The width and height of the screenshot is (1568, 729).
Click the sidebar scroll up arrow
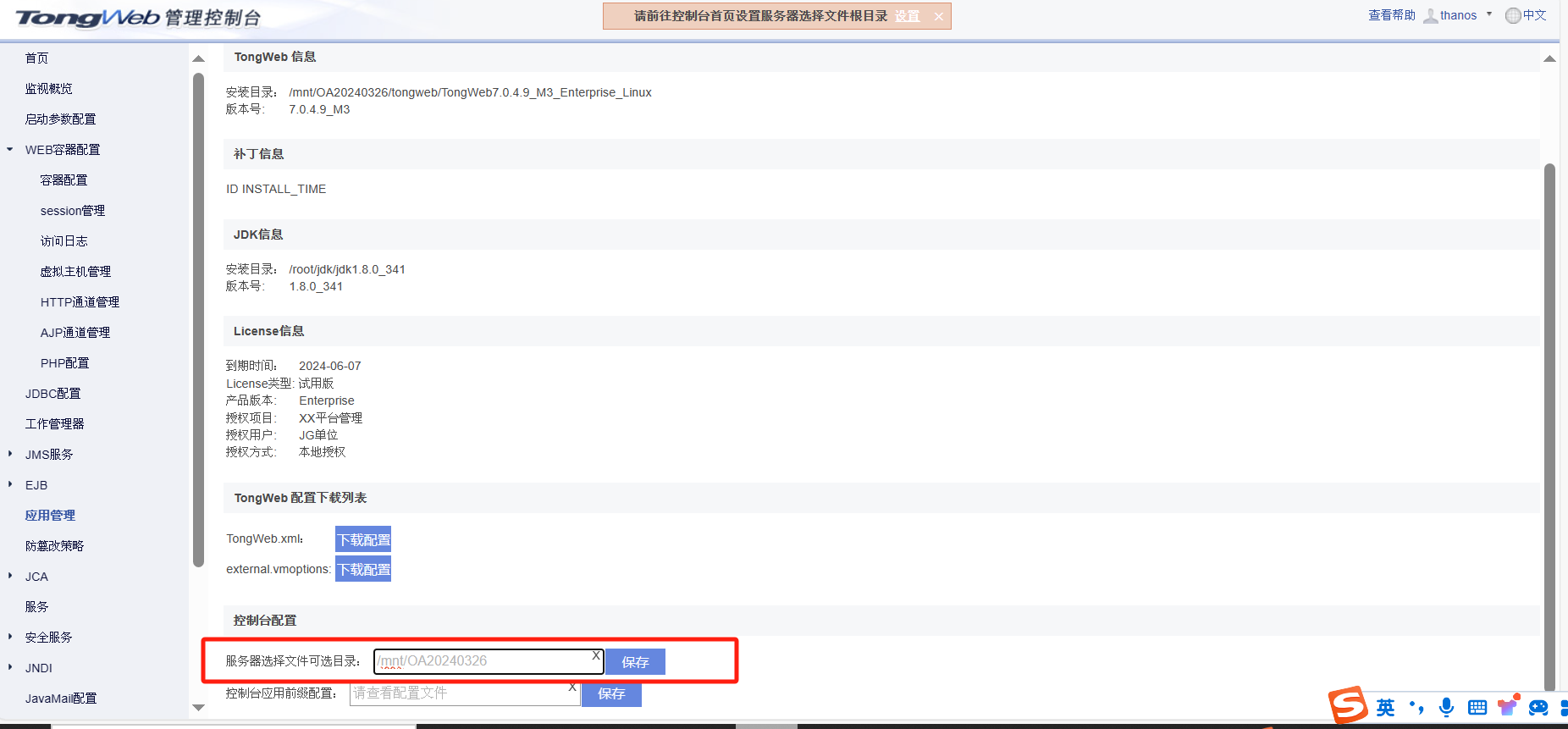pos(199,58)
